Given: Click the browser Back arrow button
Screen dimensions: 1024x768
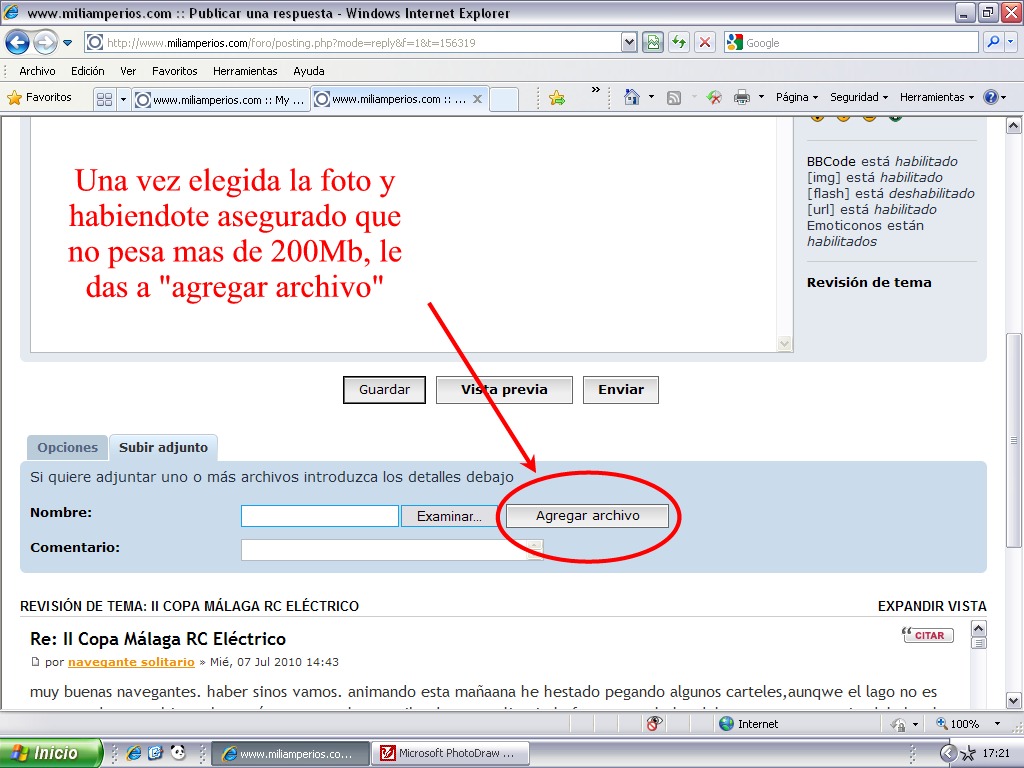Looking at the screenshot, I should [17, 43].
